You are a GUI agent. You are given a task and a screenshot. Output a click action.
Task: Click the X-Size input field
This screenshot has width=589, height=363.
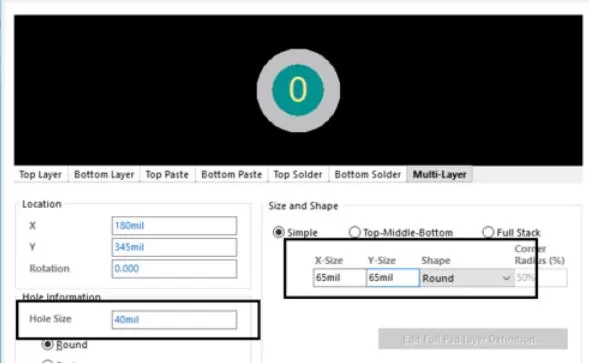tap(340, 278)
